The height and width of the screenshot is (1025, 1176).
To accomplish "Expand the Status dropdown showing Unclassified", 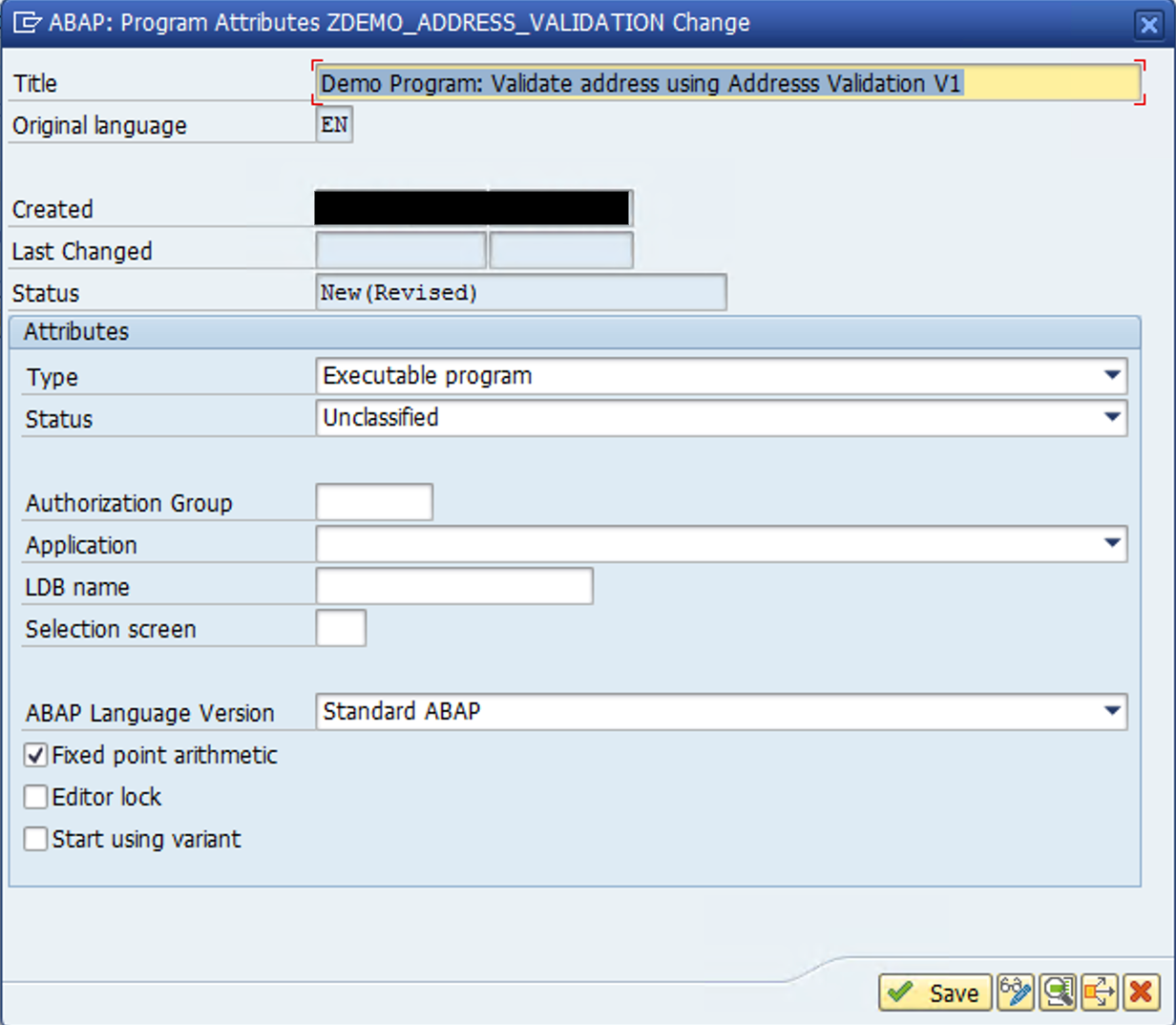I will click(x=1112, y=418).
